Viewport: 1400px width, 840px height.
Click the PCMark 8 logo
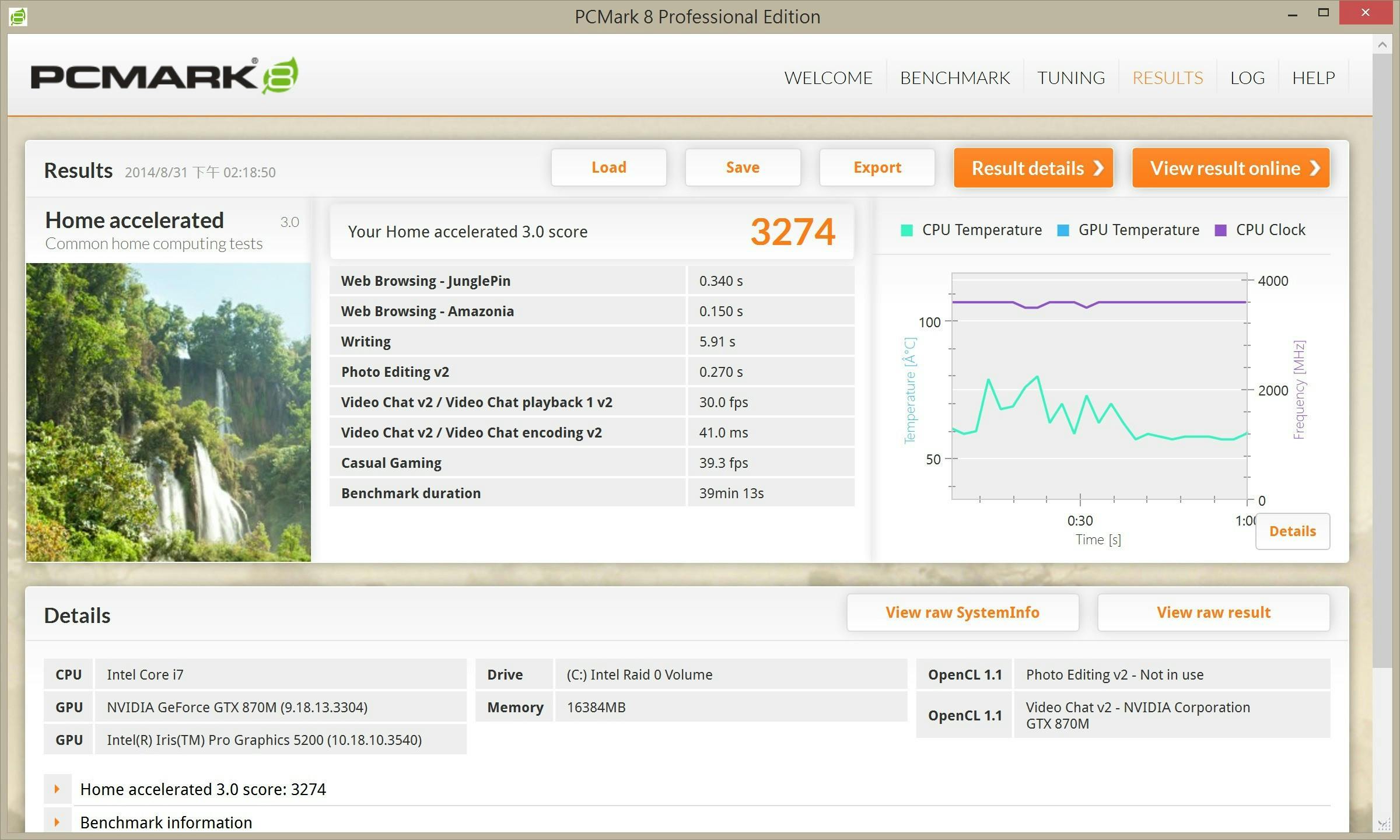164,76
